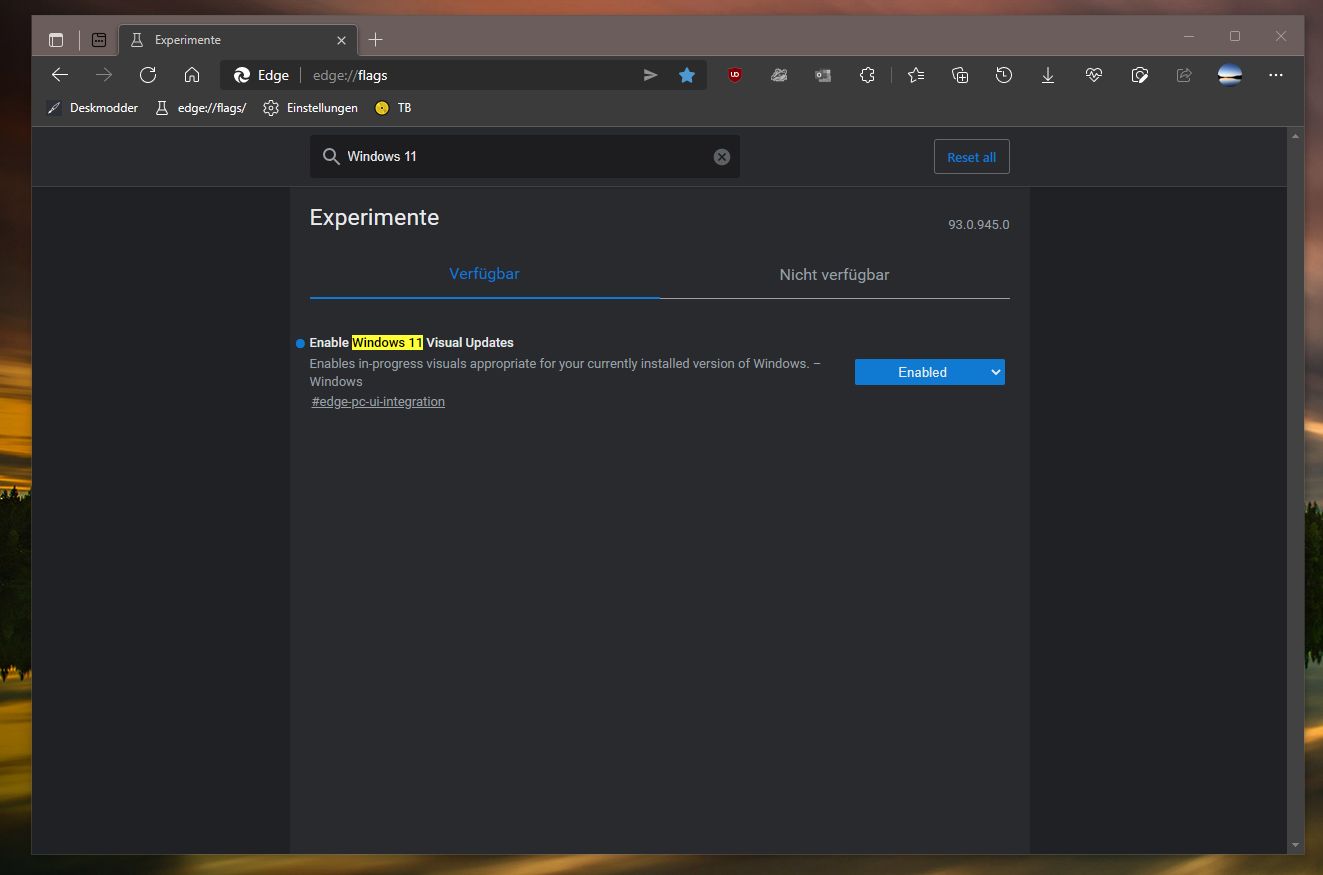This screenshot has height=875, width=1323.
Task: Open the Extensions puzzle icon
Action: 867,75
